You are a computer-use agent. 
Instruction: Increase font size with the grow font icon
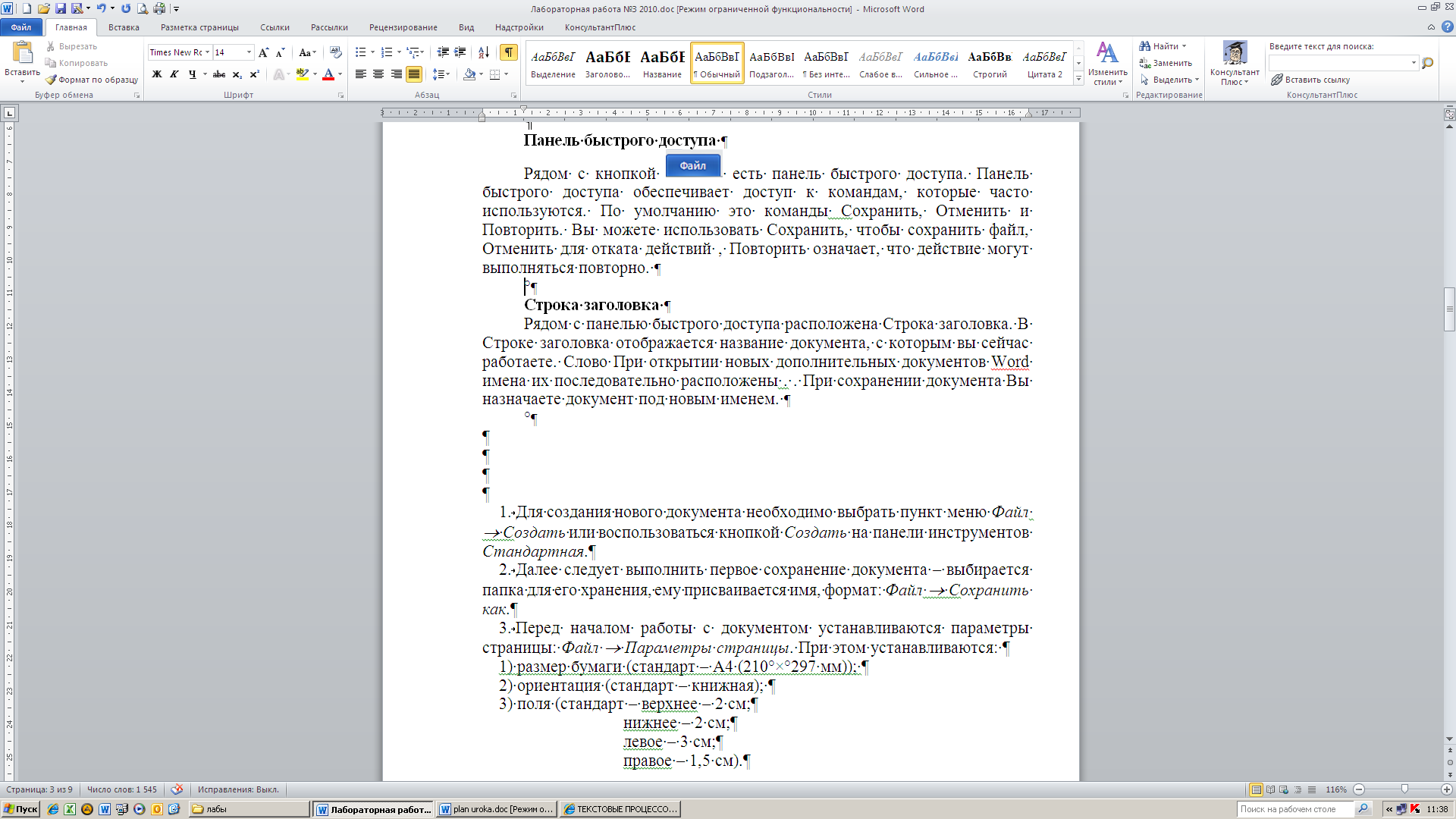coord(263,52)
